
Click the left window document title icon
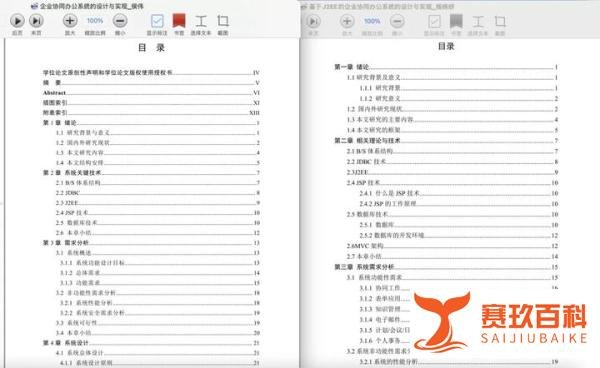point(34,6)
